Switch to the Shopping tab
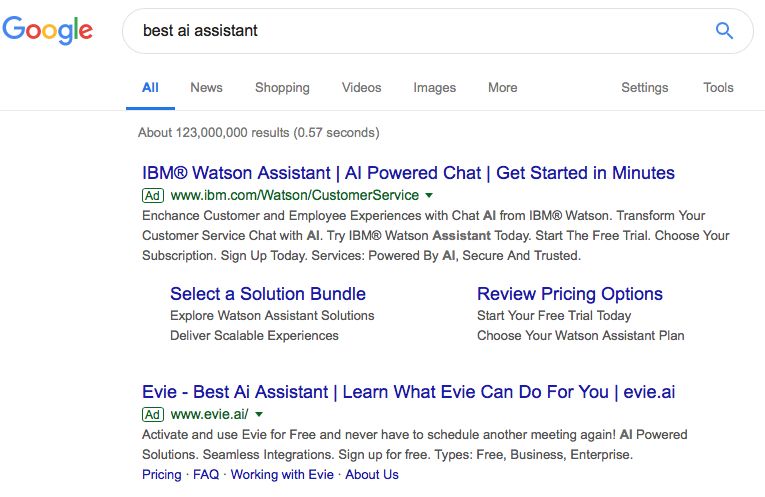Image resolution: width=765 pixels, height=497 pixels. (x=282, y=88)
